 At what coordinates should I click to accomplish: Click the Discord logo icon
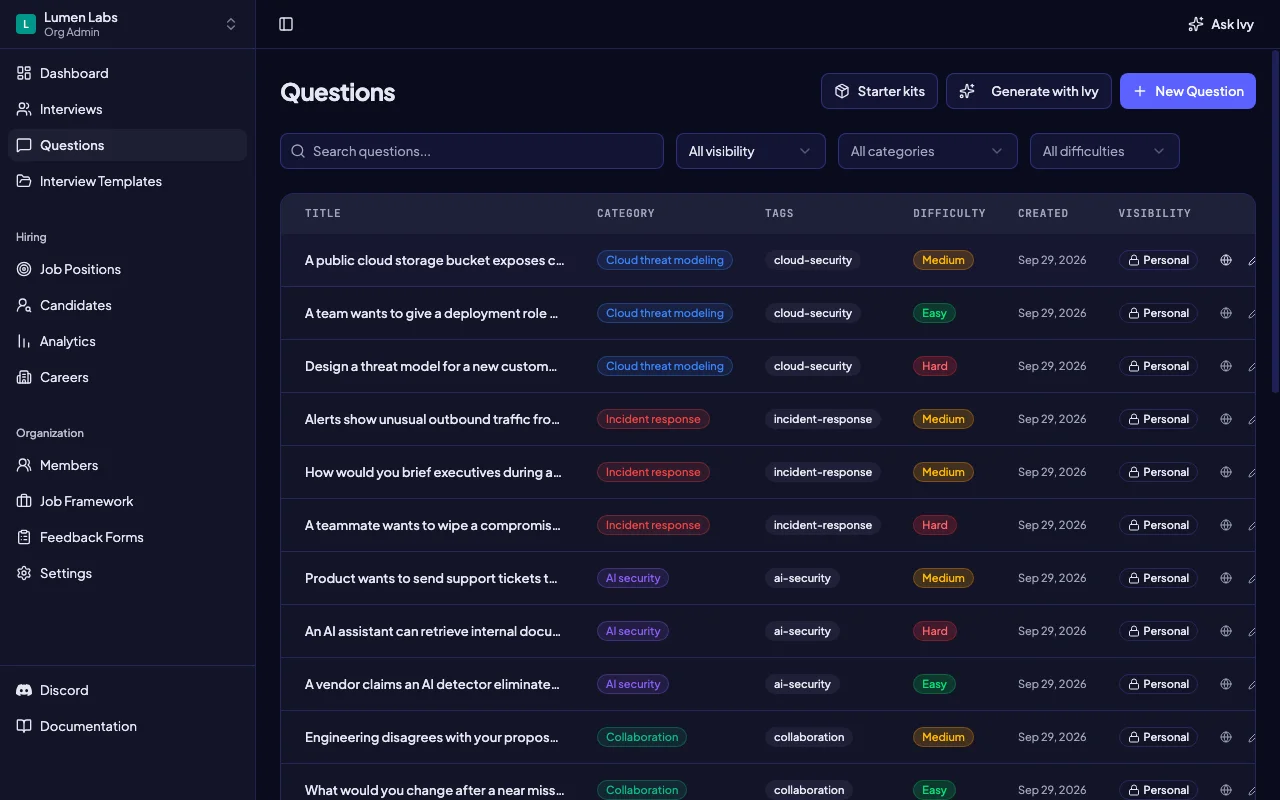[24, 690]
